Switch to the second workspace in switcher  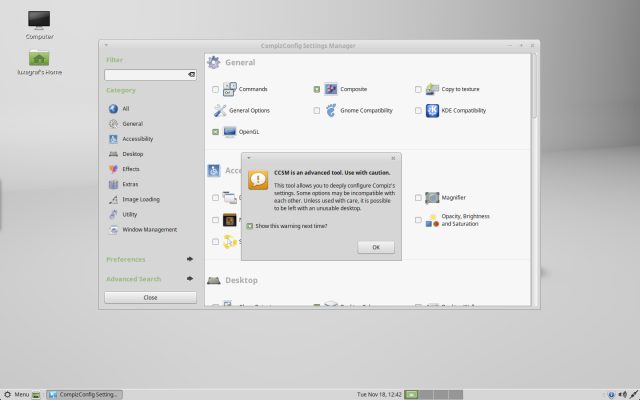[x=426, y=394]
